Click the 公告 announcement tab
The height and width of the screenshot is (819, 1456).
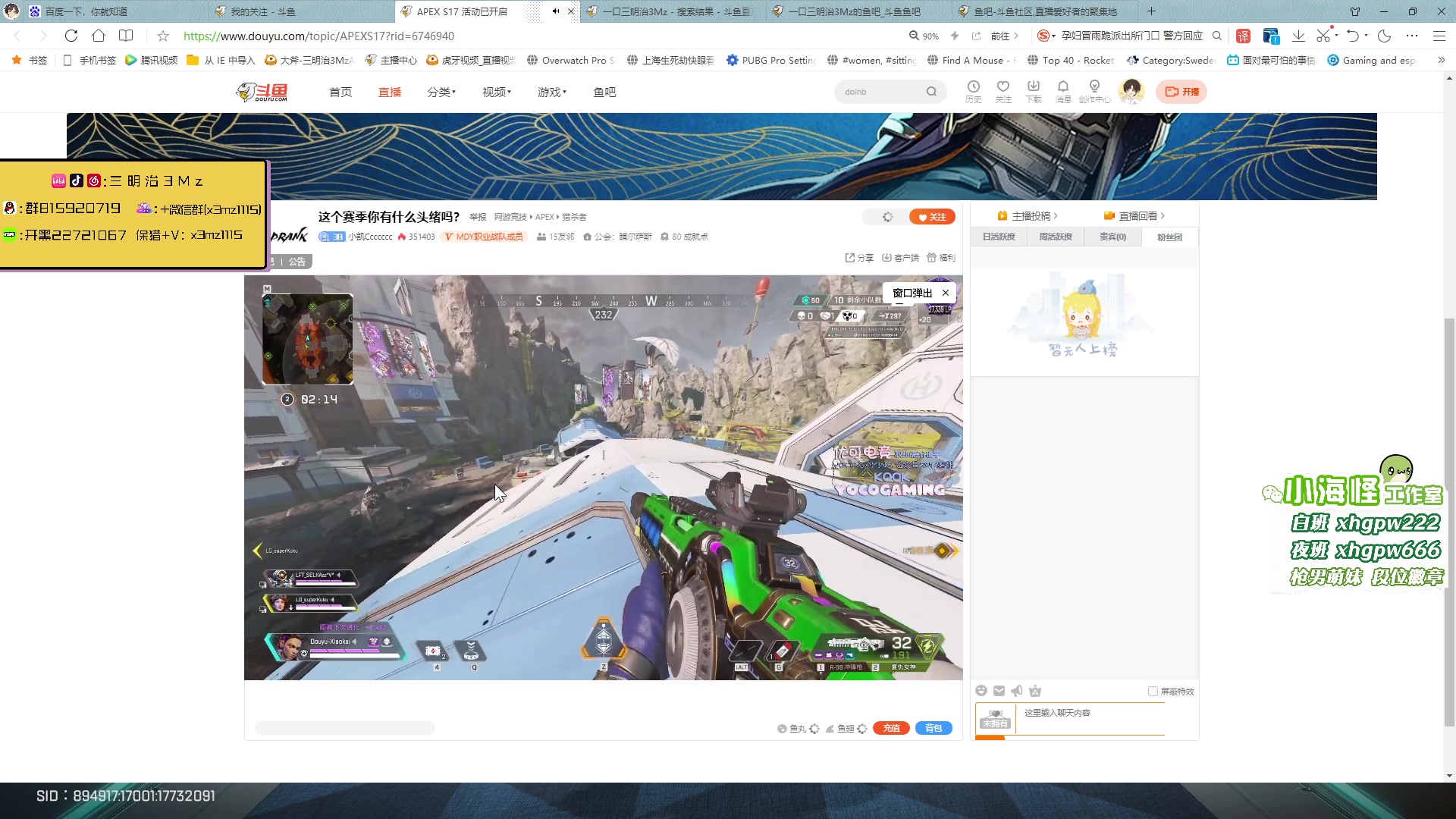tap(296, 262)
